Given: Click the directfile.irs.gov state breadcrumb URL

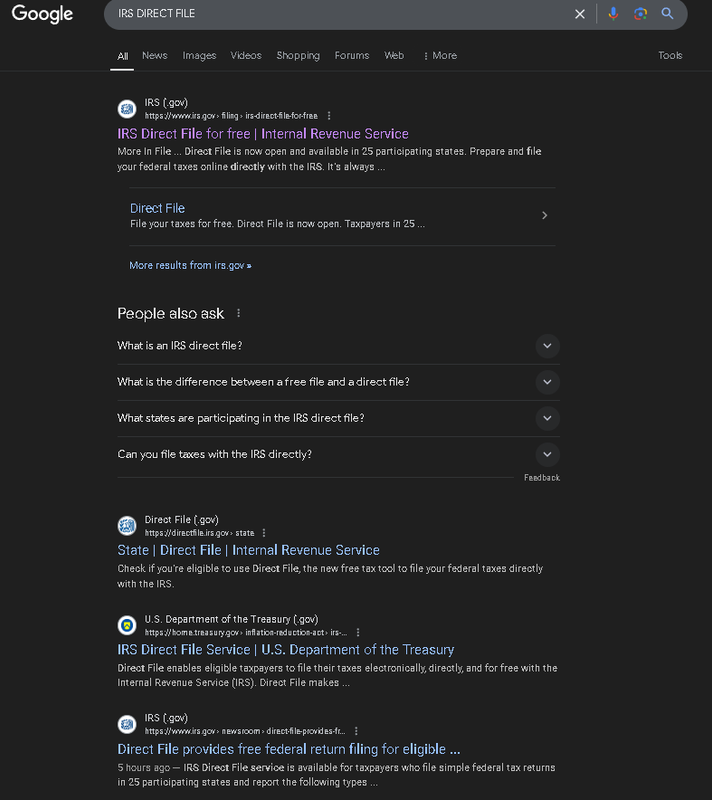Looking at the screenshot, I should [199, 533].
